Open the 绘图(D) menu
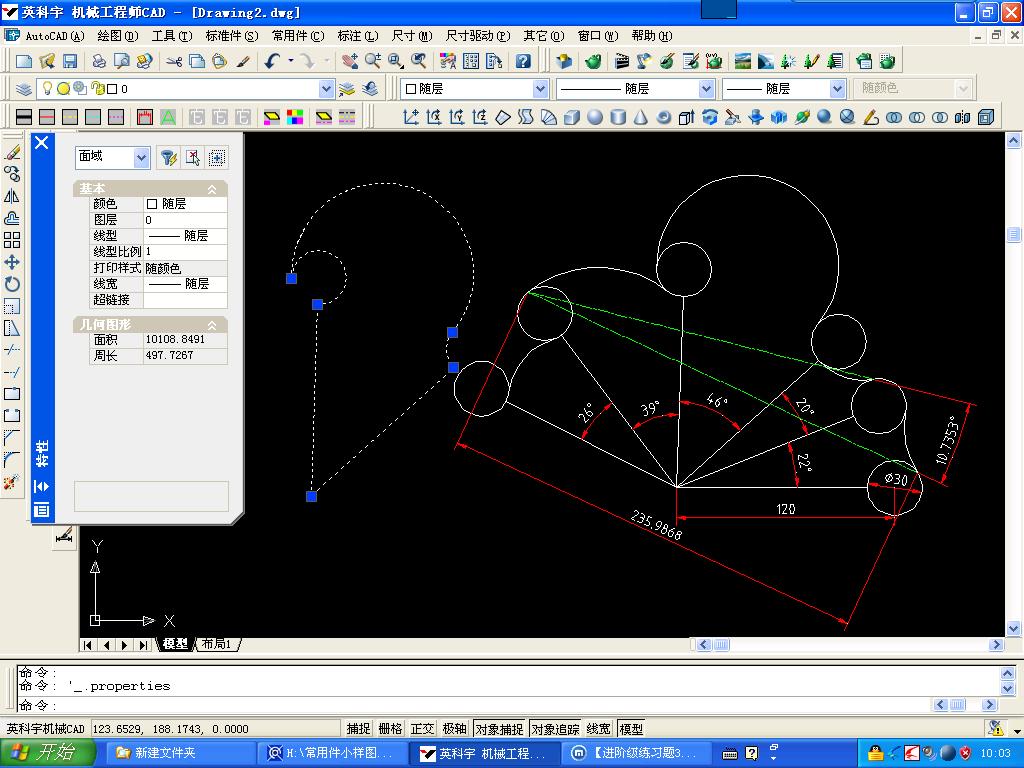This screenshot has height=768, width=1024. click(117, 36)
